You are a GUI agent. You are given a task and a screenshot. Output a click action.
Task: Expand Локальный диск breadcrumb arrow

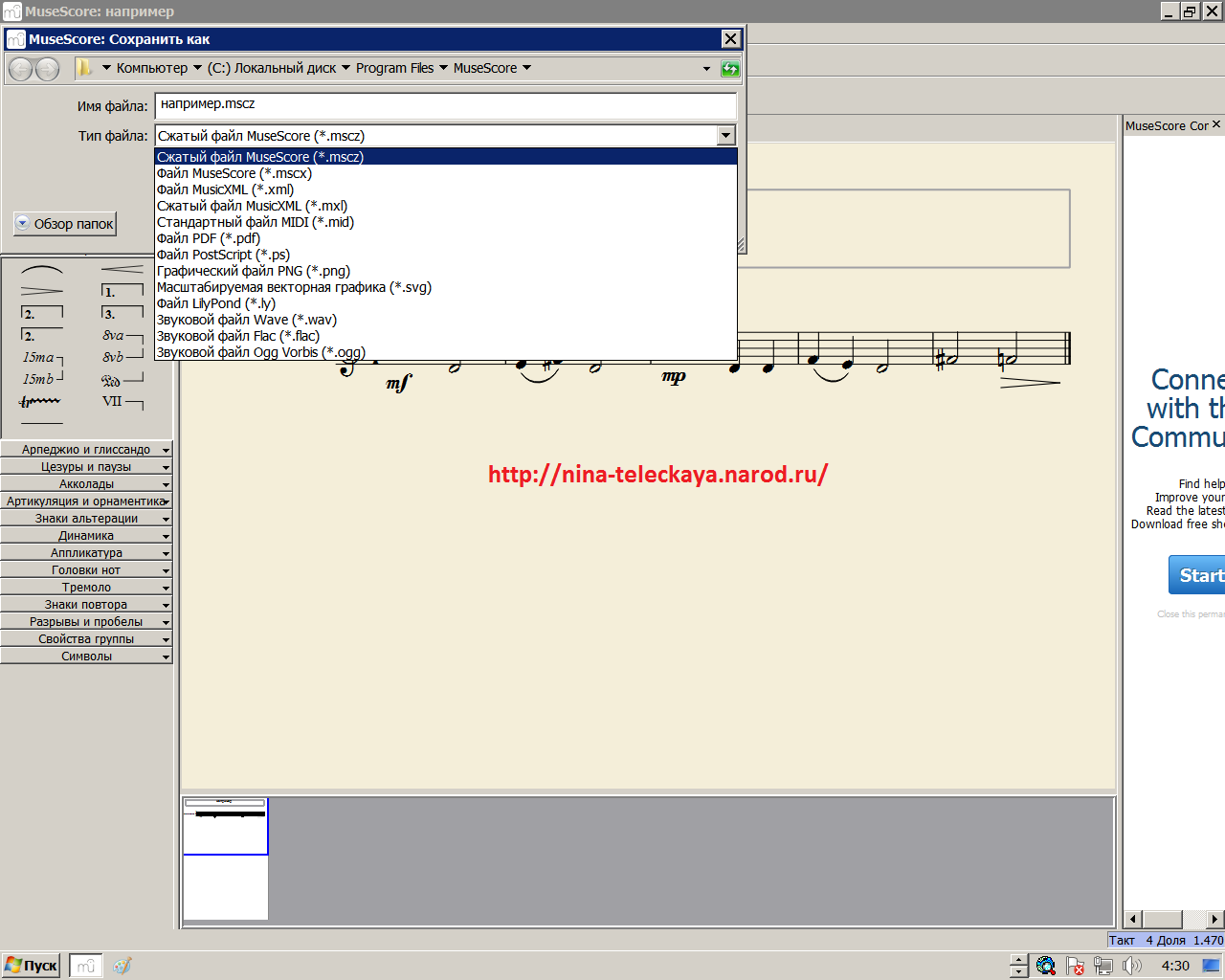tap(345, 68)
